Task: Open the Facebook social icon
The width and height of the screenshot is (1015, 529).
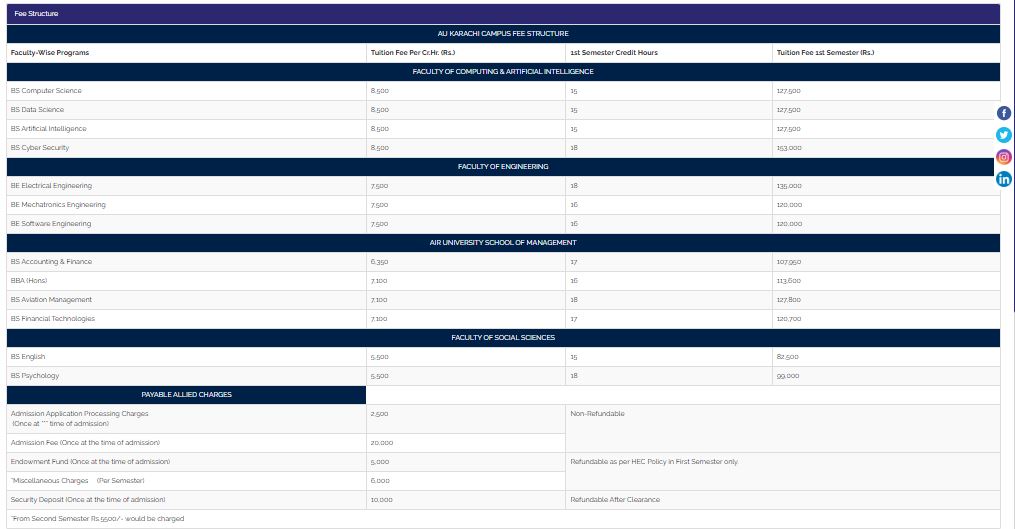Action: click(1003, 113)
